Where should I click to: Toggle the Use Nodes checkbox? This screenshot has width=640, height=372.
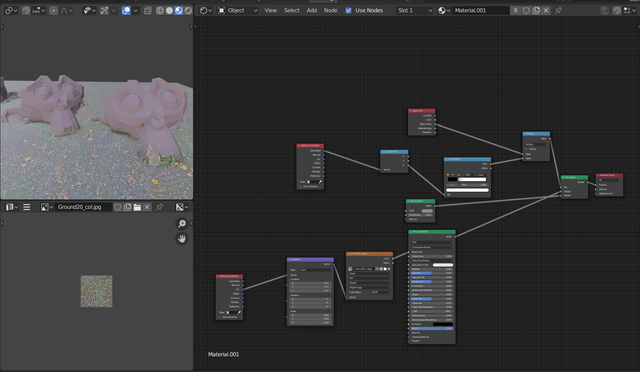pyautogui.click(x=348, y=11)
